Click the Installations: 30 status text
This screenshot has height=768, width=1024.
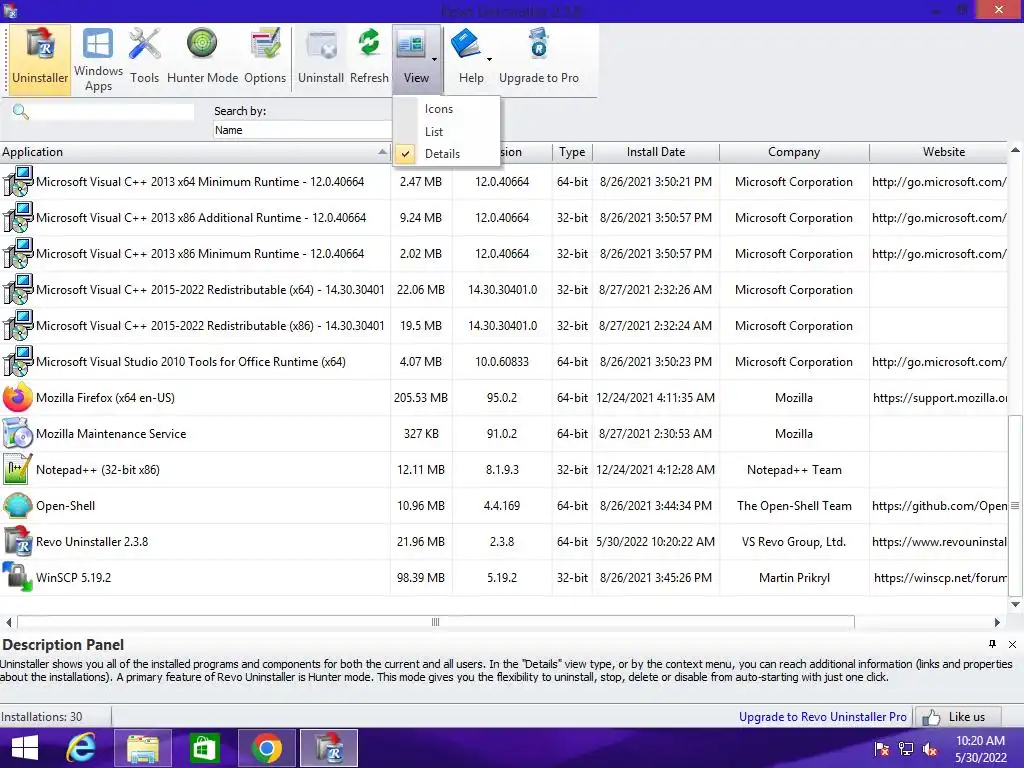pyautogui.click(x=42, y=716)
